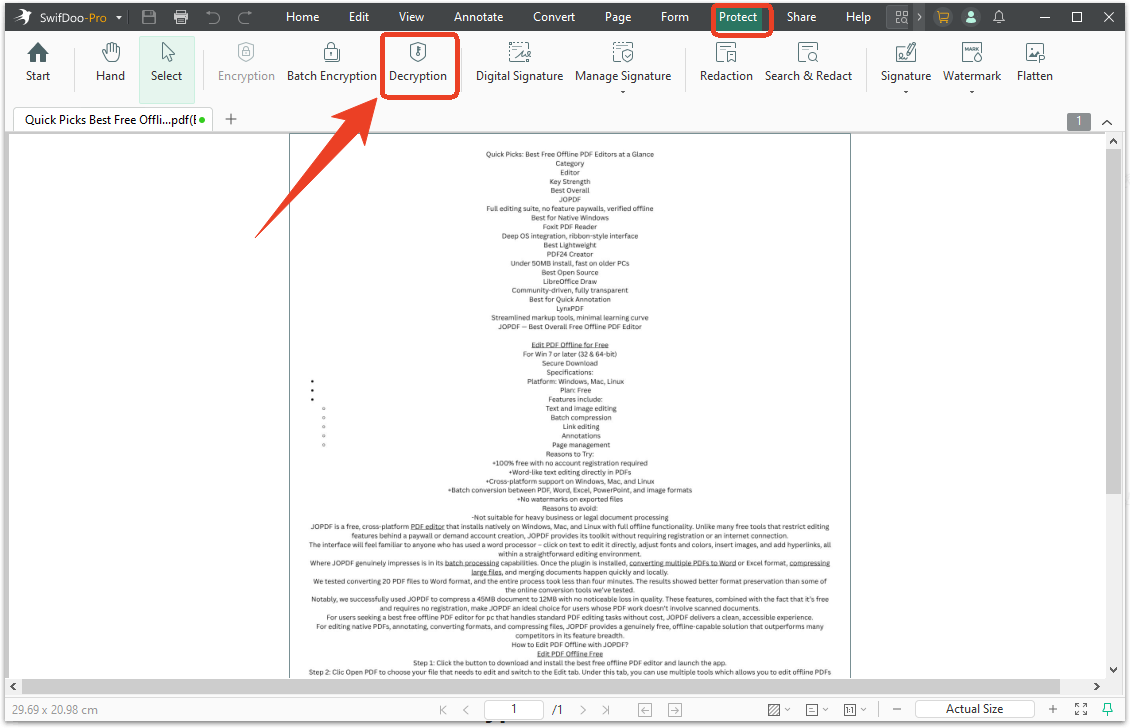Expand more toolbar options chevron
The width and height of the screenshot is (1130, 728).
(x=920, y=17)
